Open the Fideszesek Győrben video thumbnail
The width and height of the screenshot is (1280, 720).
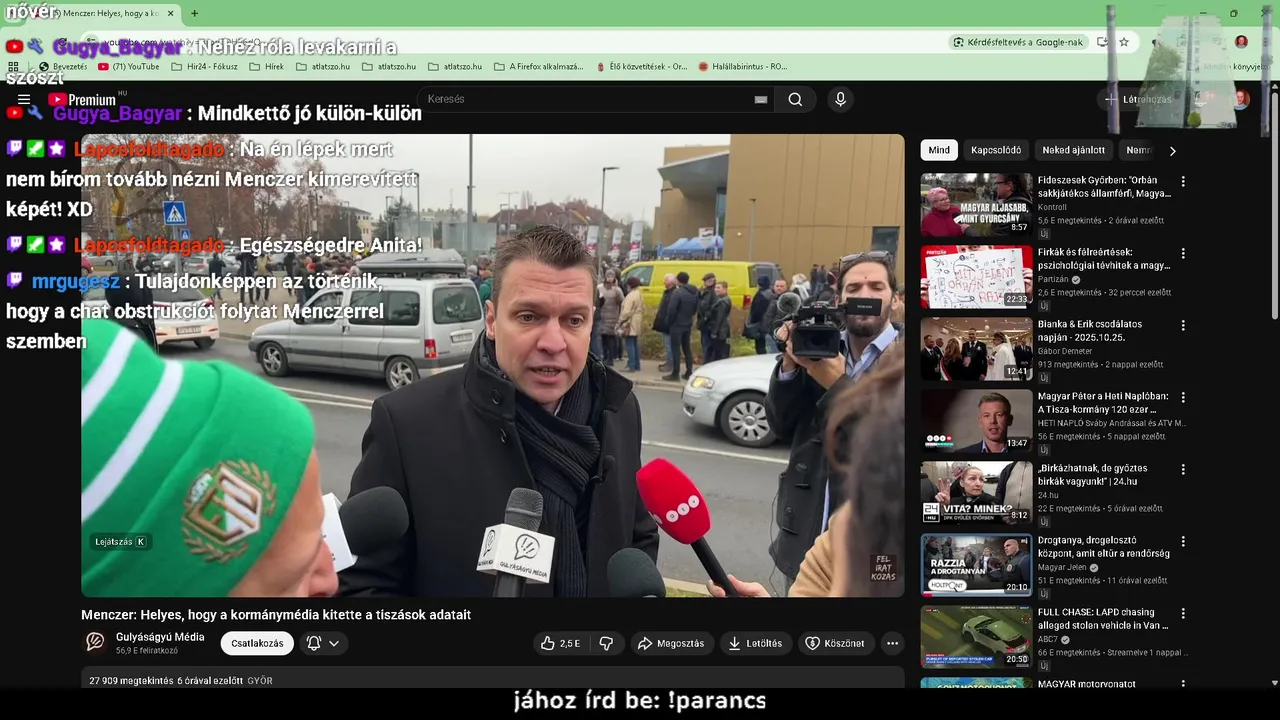click(x=976, y=205)
